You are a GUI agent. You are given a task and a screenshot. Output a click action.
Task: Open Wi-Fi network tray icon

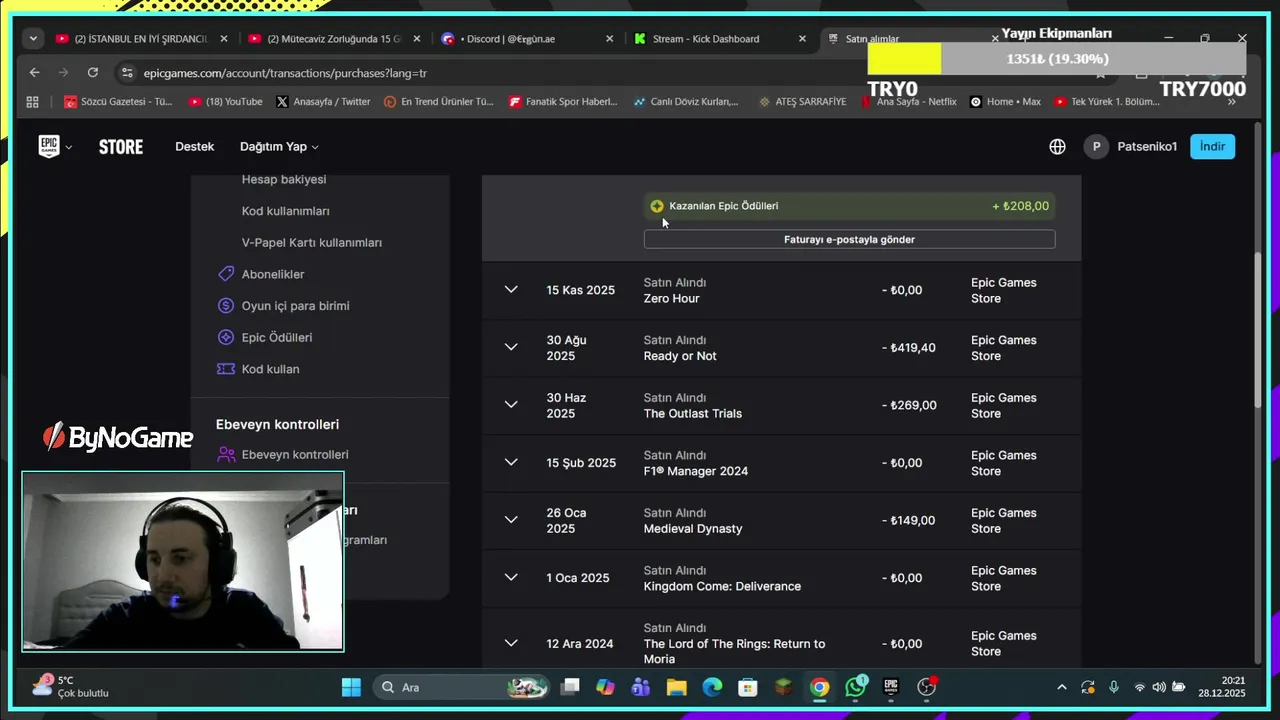click(1139, 687)
